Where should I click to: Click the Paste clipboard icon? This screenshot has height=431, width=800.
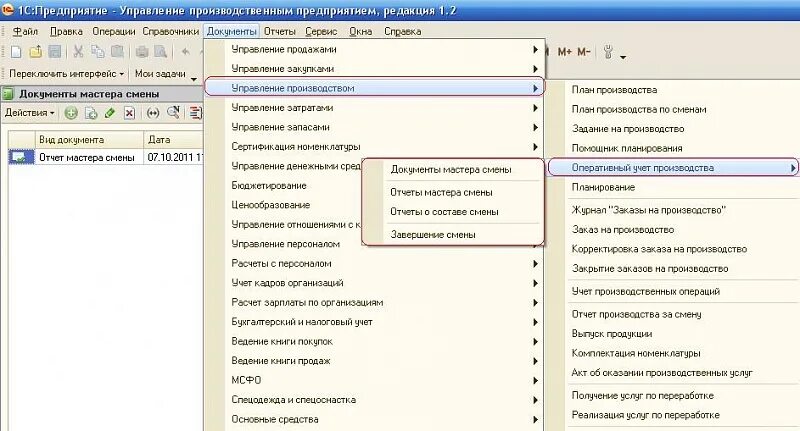117,52
